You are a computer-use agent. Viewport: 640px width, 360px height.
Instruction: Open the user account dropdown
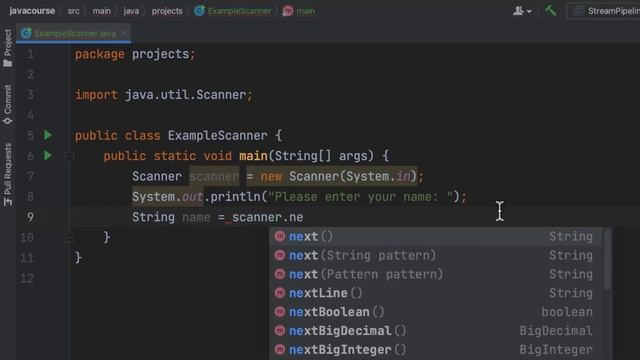(522, 11)
